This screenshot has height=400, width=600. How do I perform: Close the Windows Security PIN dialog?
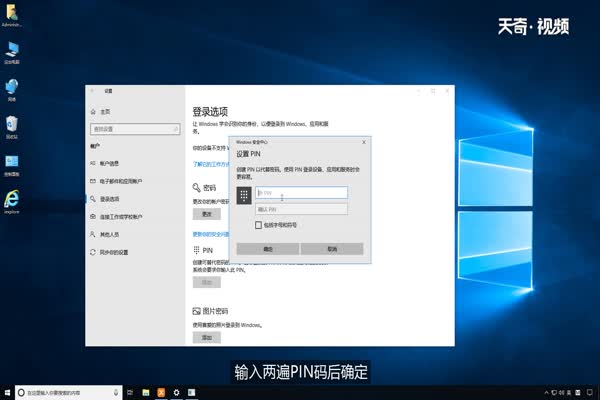pyautogui.click(x=364, y=142)
